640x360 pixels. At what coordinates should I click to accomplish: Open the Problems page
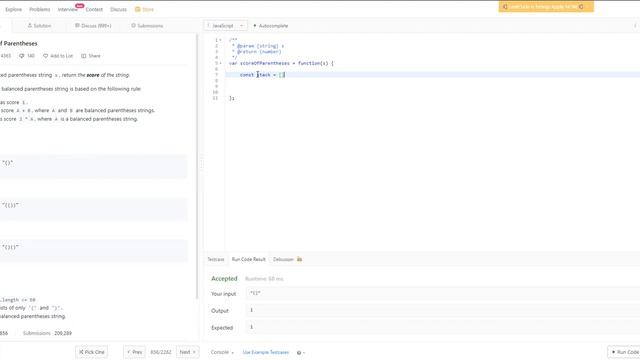pyautogui.click(x=40, y=9)
